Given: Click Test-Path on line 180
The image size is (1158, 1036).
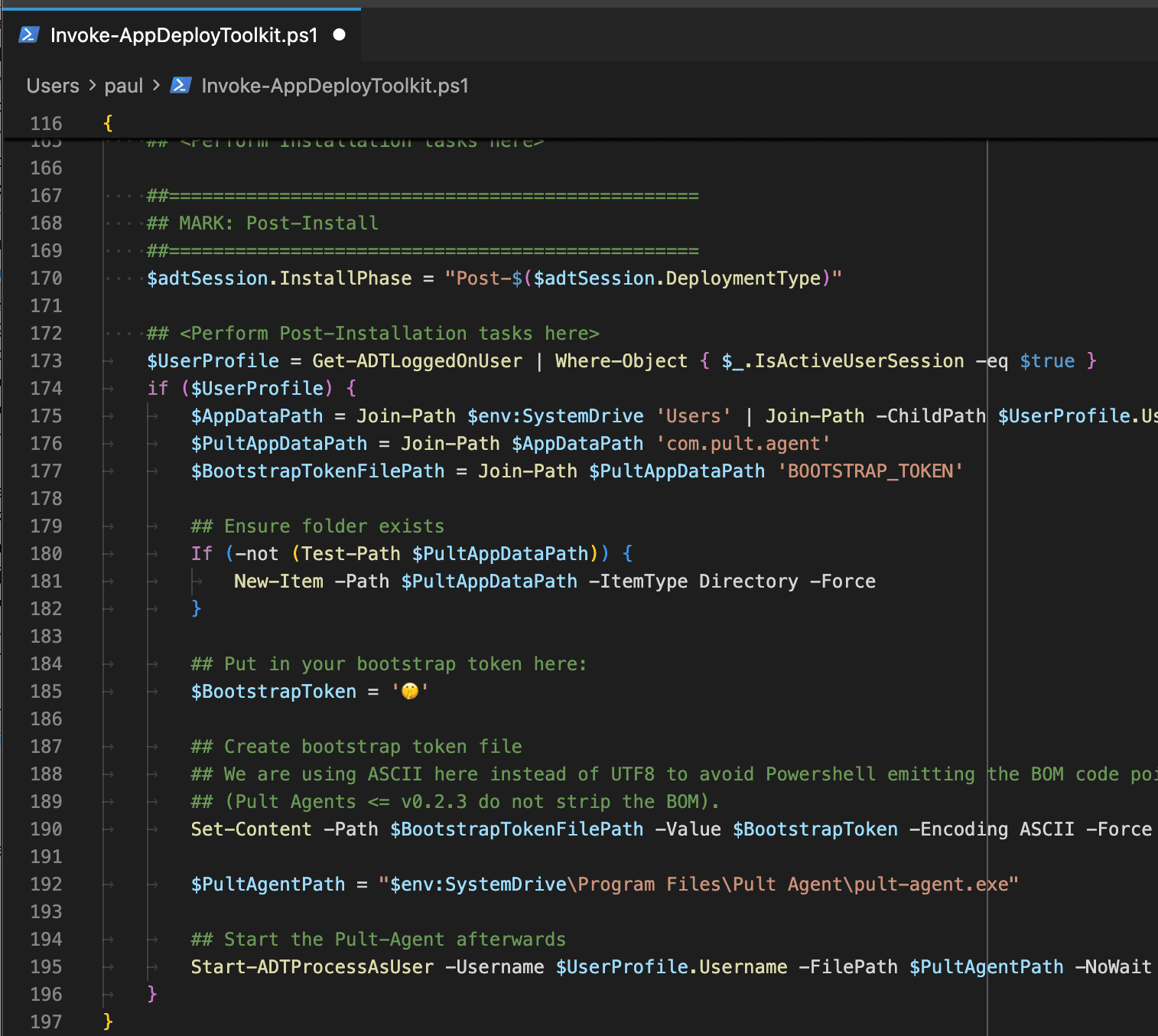Looking at the screenshot, I should (351, 554).
